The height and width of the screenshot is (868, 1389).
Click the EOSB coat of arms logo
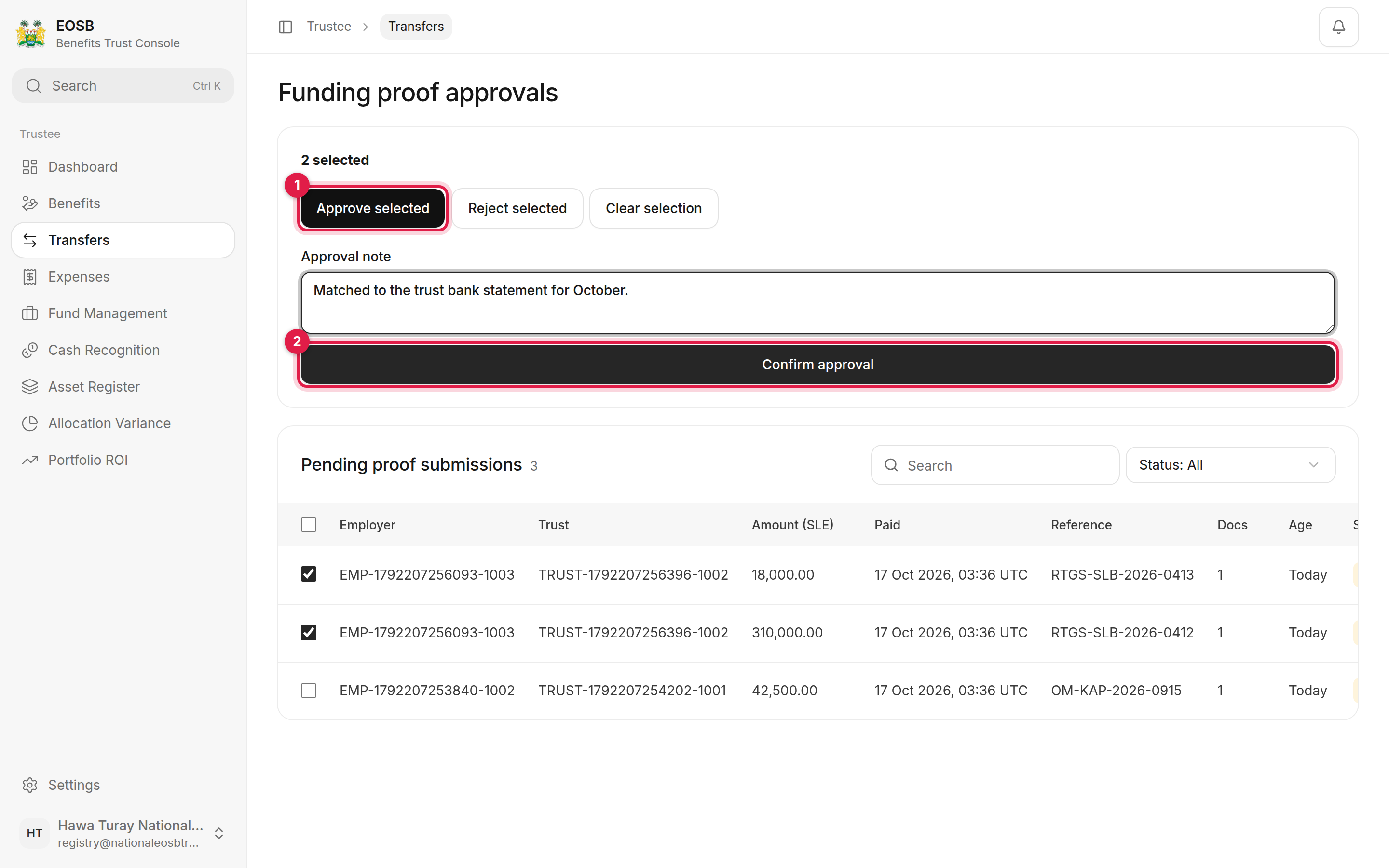[x=31, y=34]
